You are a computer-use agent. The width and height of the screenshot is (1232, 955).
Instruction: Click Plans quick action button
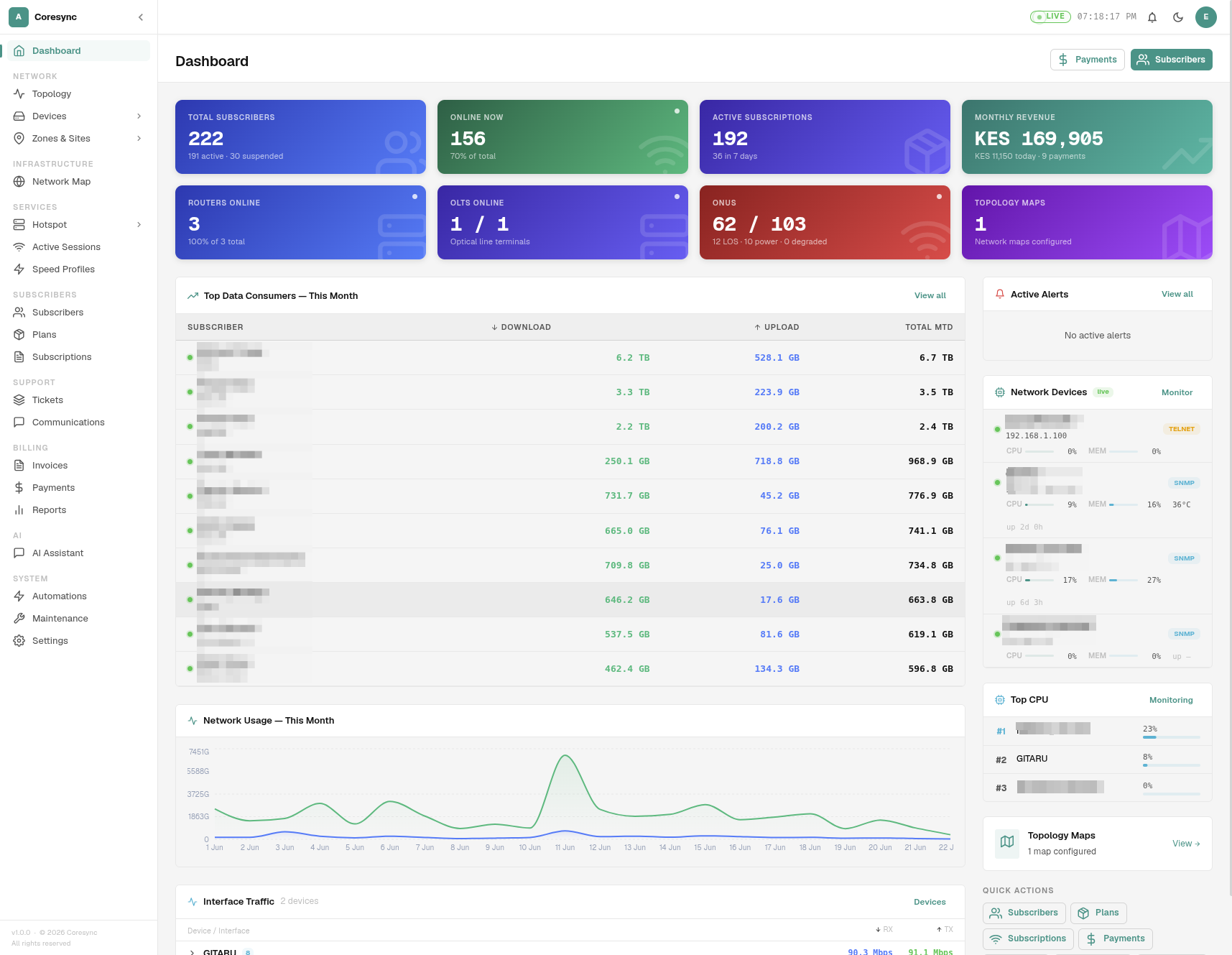click(x=1098, y=913)
